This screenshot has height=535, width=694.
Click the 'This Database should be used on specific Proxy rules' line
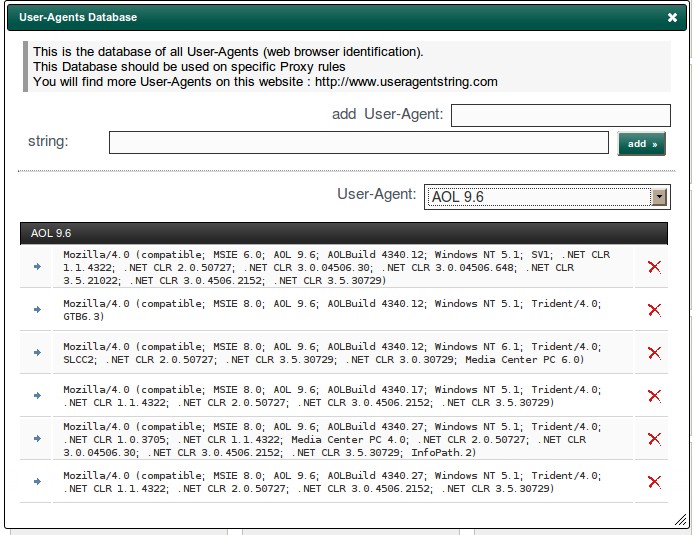point(189,67)
